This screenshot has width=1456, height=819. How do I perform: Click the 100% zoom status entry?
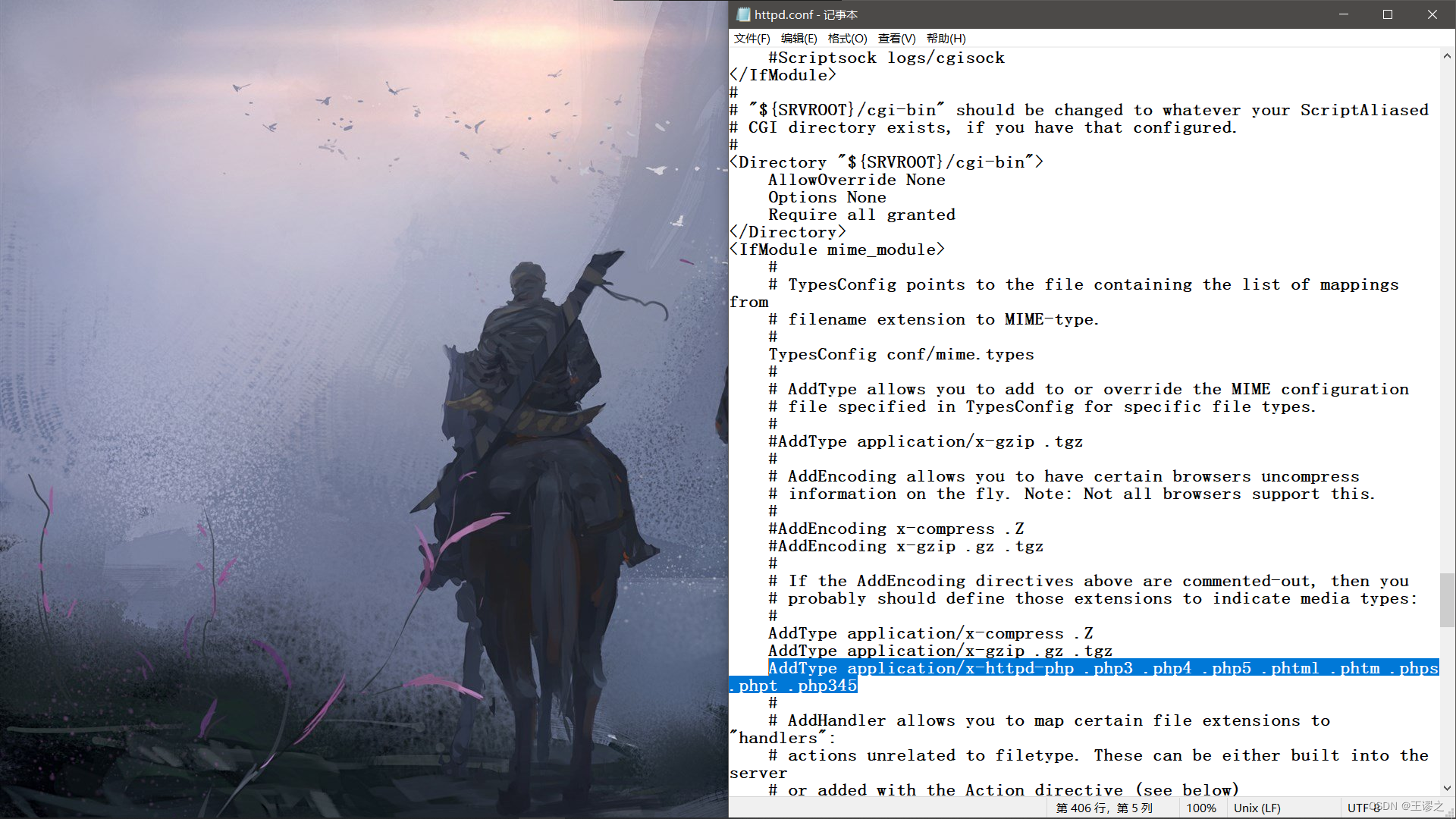tap(1200, 808)
